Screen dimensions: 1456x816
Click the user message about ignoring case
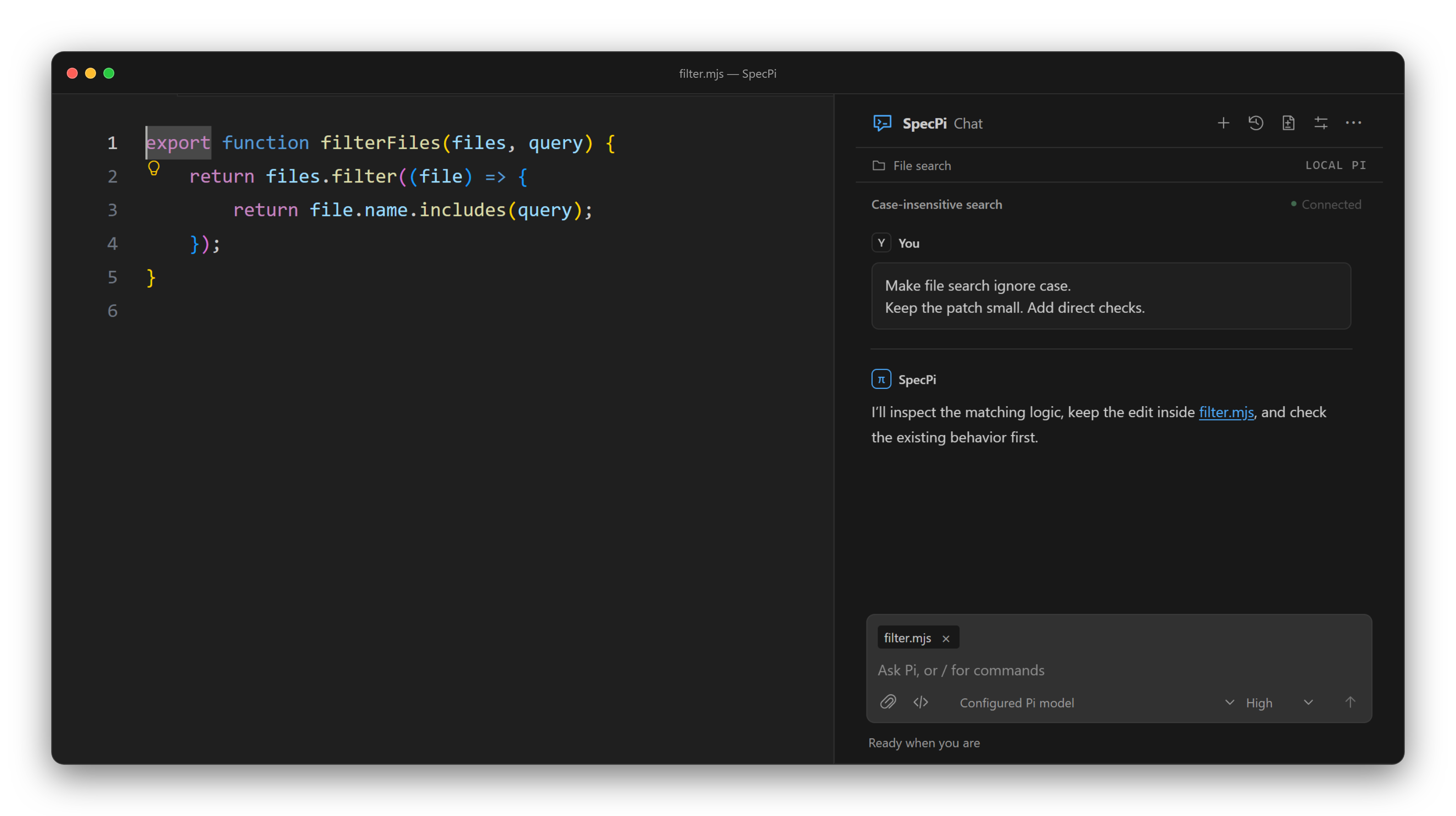[x=1111, y=296]
